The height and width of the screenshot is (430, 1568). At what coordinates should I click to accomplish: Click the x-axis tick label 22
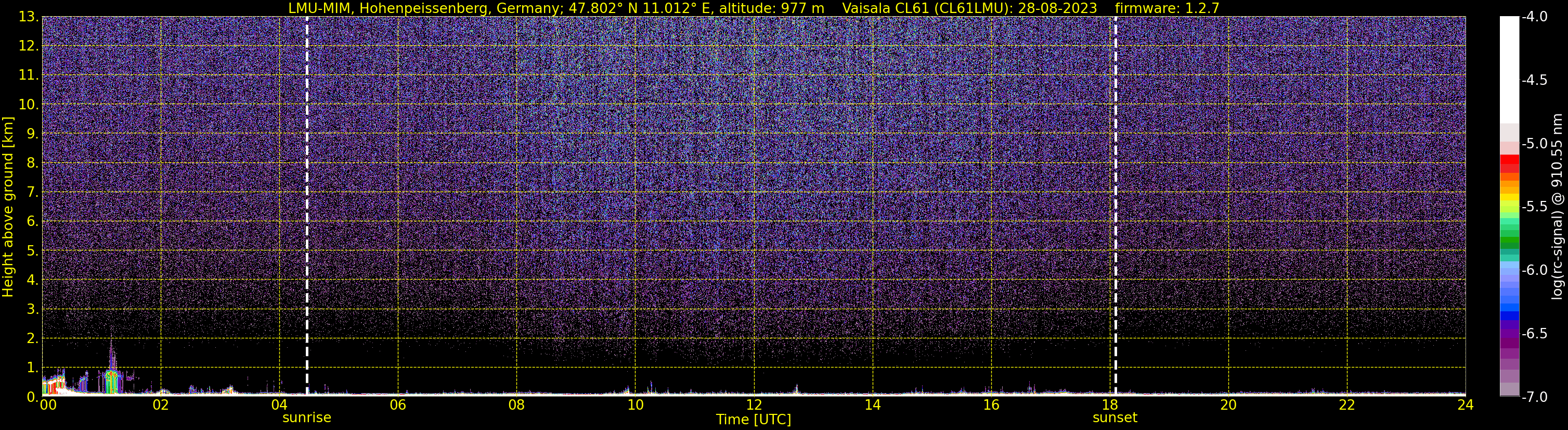pos(1347,405)
